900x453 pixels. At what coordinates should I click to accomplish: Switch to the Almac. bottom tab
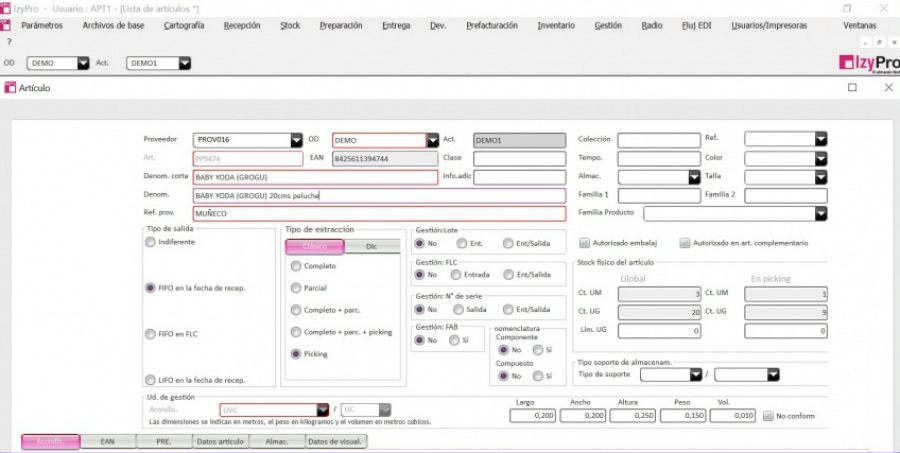tap(277, 442)
